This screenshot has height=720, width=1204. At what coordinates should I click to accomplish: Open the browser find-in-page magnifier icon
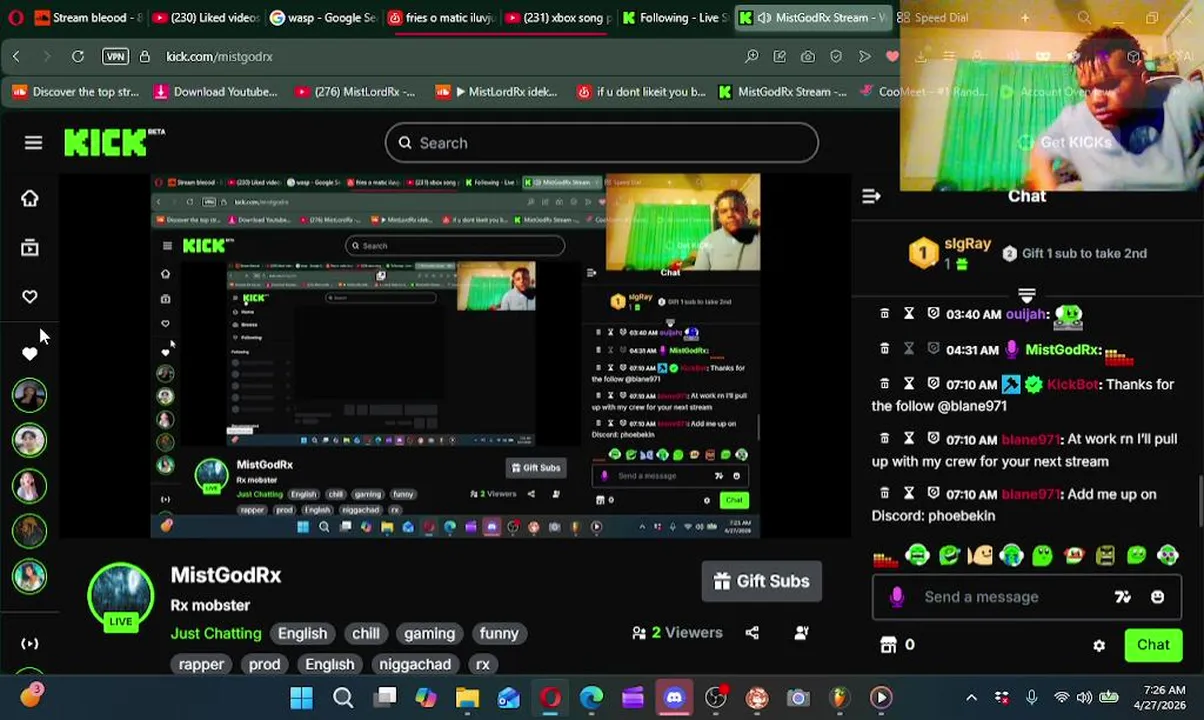(752, 57)
